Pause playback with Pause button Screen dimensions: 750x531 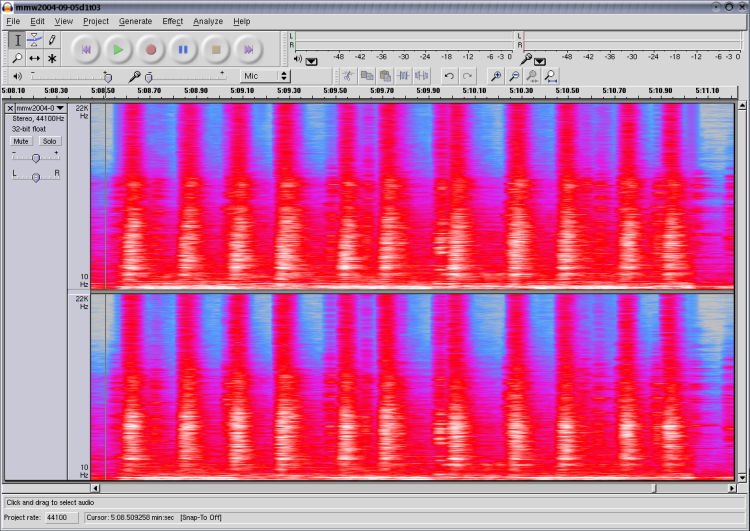[x=183, y=49]
